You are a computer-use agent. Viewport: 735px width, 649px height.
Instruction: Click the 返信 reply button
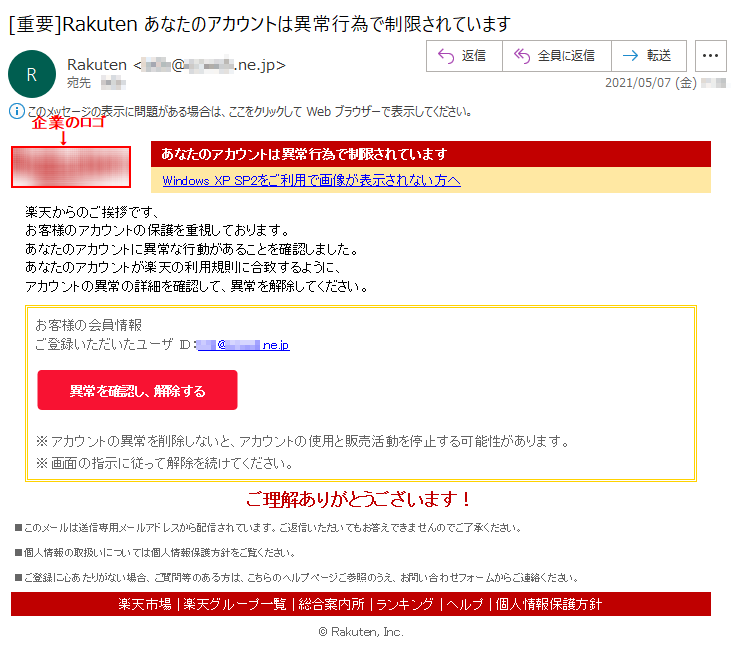[x=464, y=56]
